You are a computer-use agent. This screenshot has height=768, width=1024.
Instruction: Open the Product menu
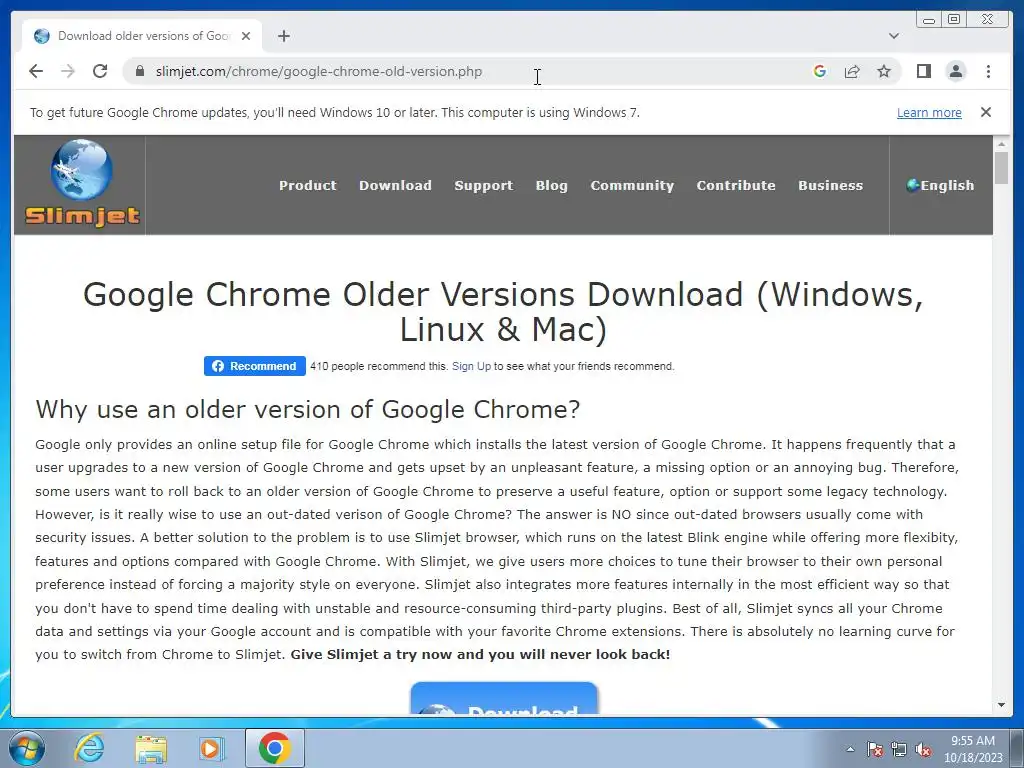tap(308, 185)
